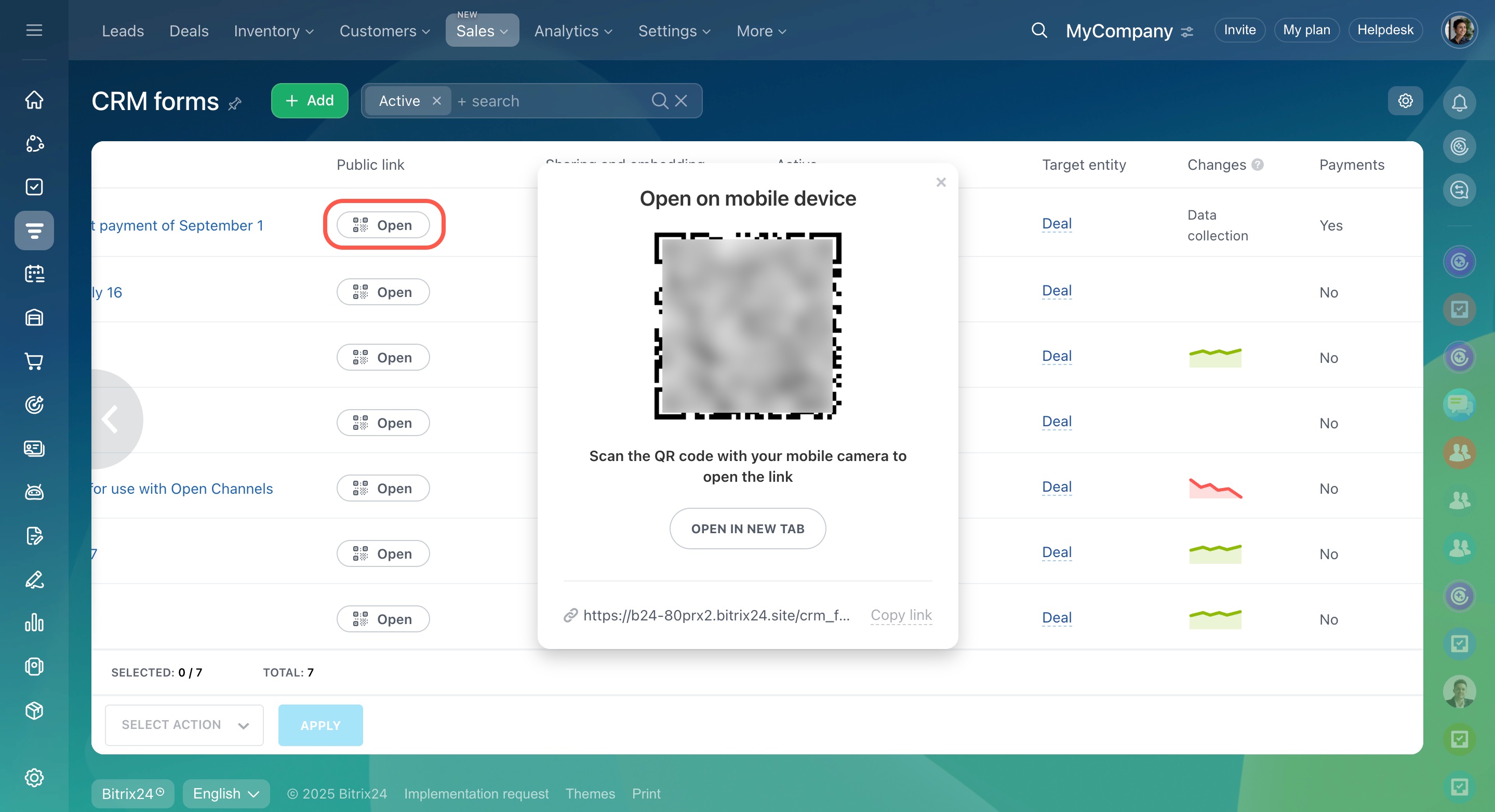Click the magnifier search icon in the header
Screen dimensions: 1495x812
[x=1039, y=30]
